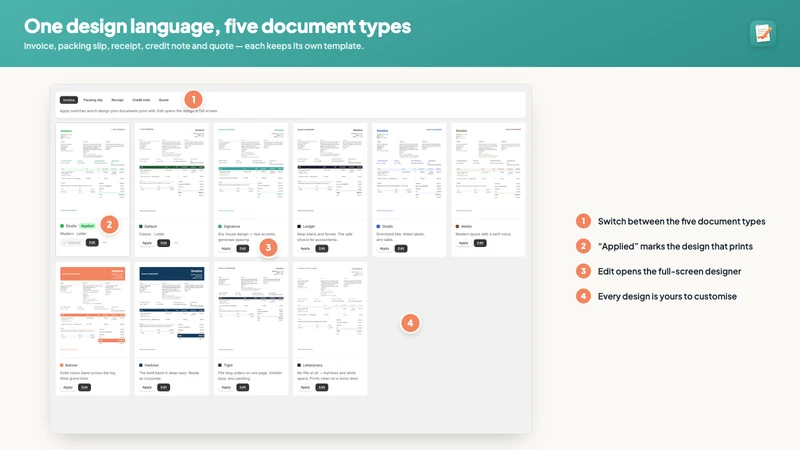Edit the applied green Studio design
800x450 pixels.
[x=92, y=242]
